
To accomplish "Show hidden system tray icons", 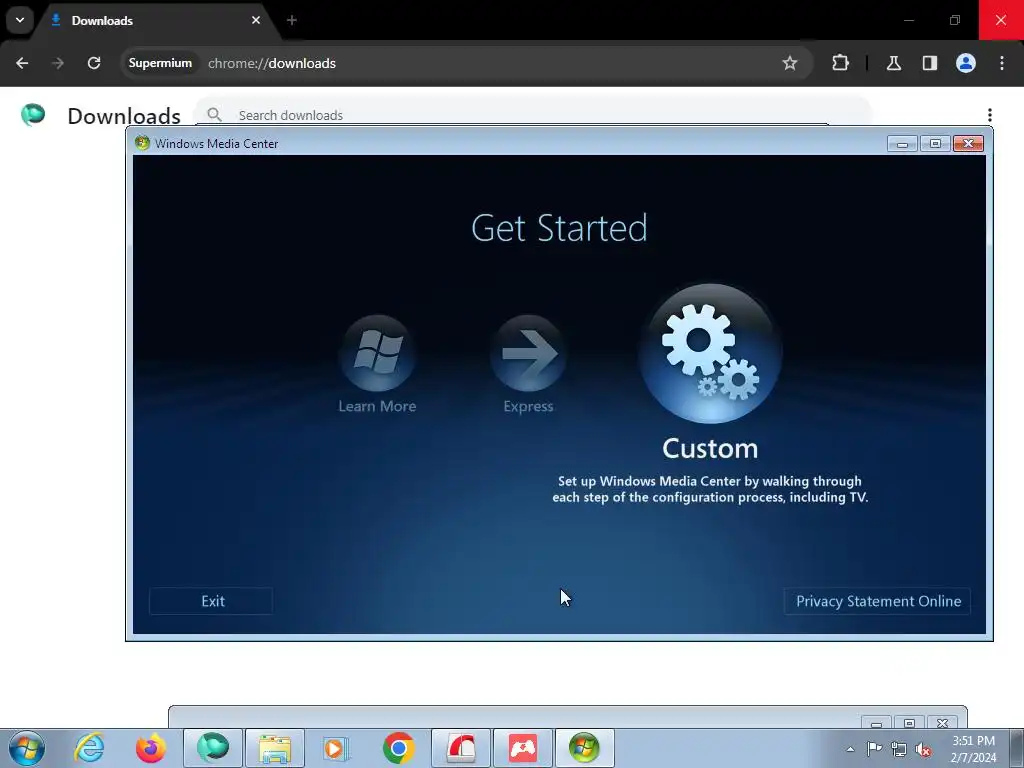I will point(850,749).
